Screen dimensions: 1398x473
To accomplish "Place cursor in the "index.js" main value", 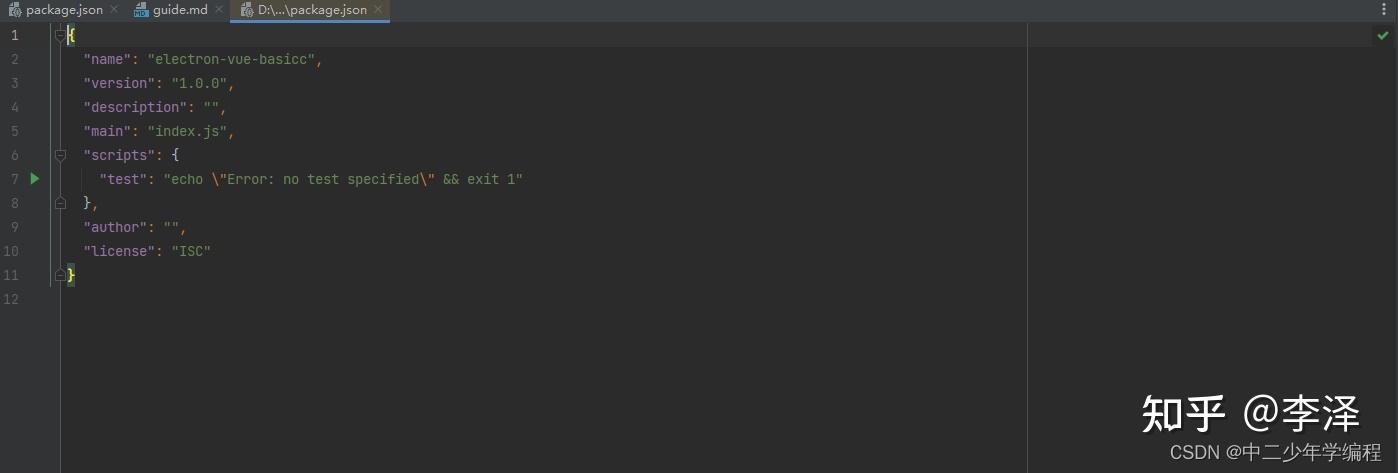I will (187, 131).
